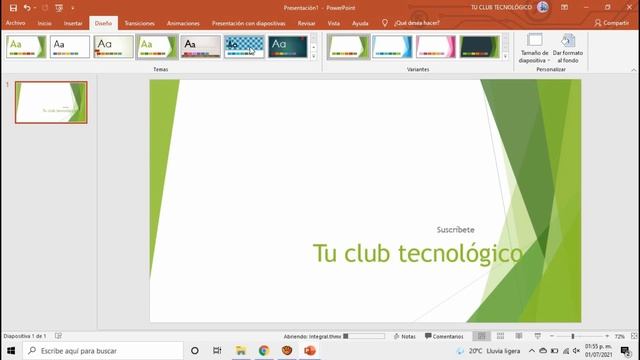Click the zoom out minus button
This screenshot has width=640, height=360.
(x=552, y=336)
